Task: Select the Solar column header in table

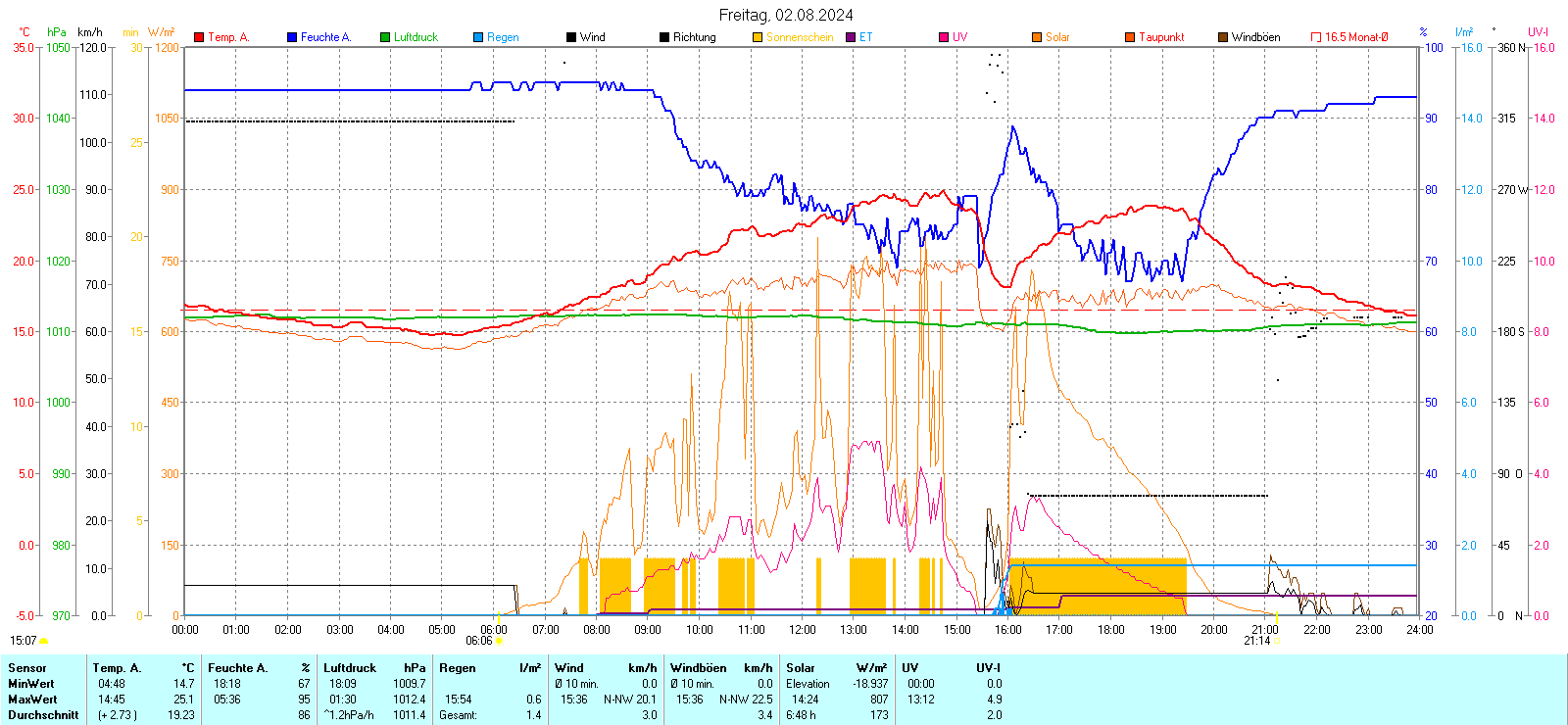Action: (800, 668)
